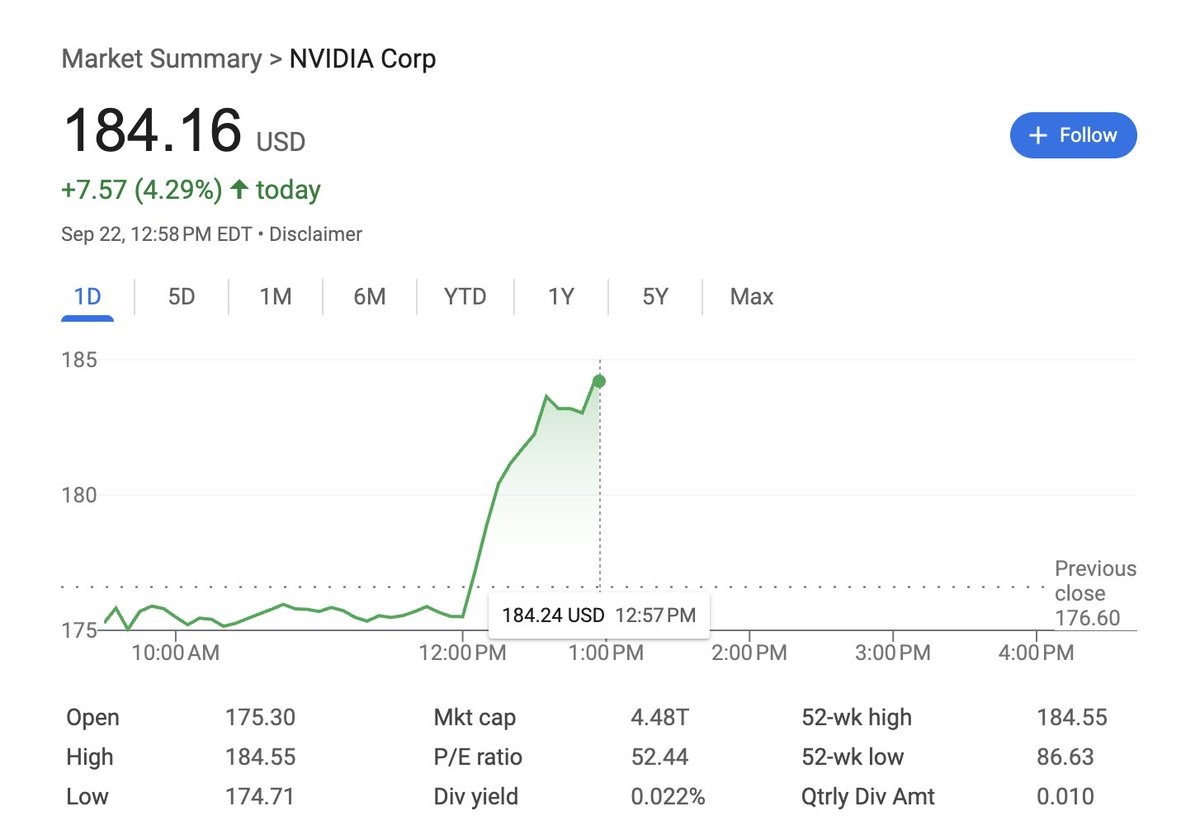Open the Disclaimer link
The height and width of the screenshot is (830, 1200).
pos(316,234)
